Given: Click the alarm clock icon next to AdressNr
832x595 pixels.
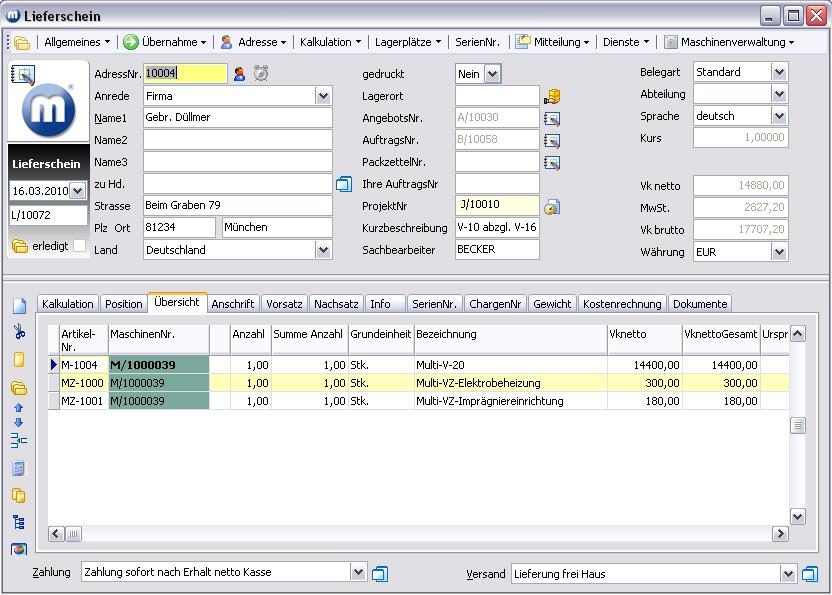Looking at the screenshot, I should pos(261,73).
